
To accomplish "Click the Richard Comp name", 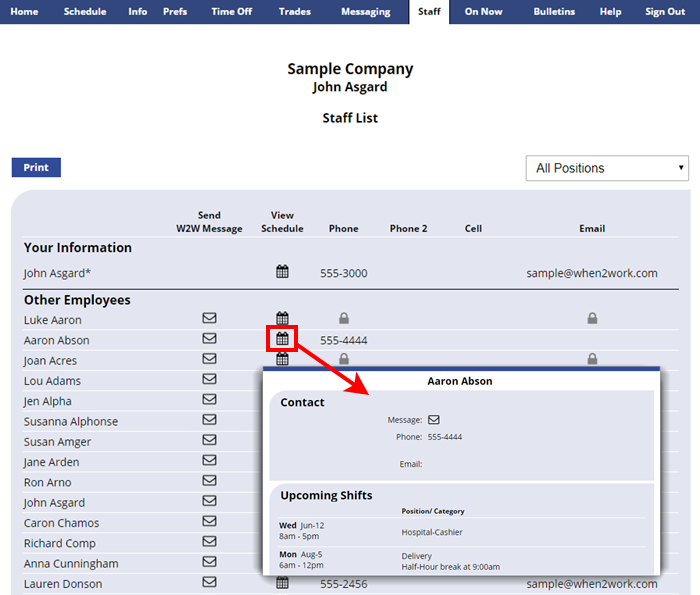I will (60, 544).
